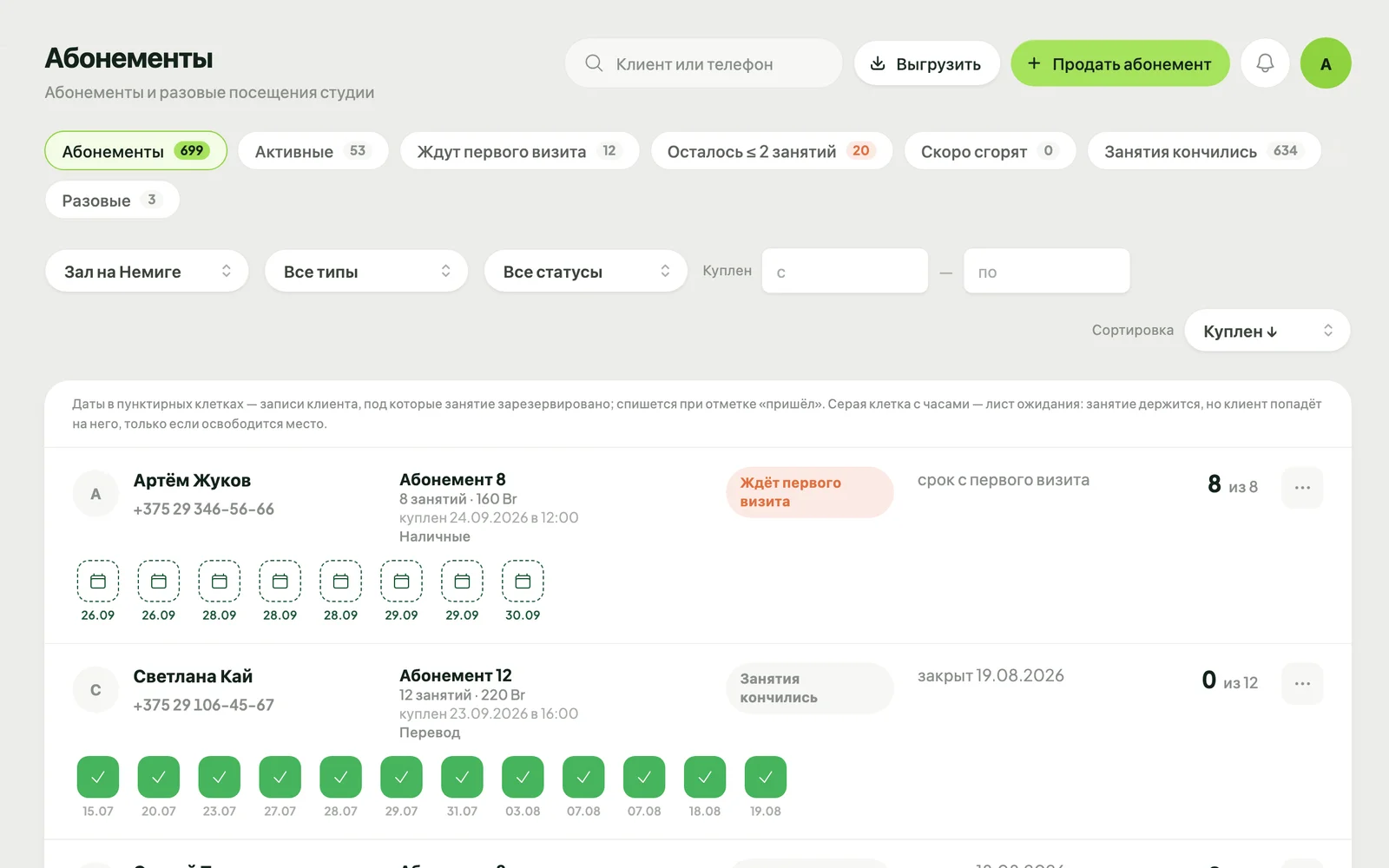Screen dimensions: 1389x868
Task: Click the purchase date 'с' start field
Action: pyautogui.click(x=845, y=271)
